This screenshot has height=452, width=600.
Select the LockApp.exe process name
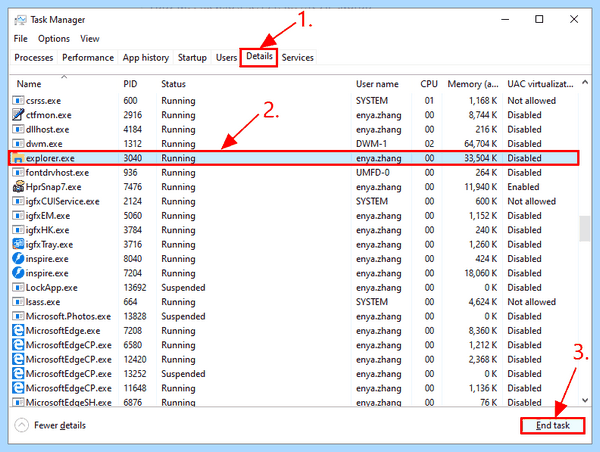click(x=52, y=287)
